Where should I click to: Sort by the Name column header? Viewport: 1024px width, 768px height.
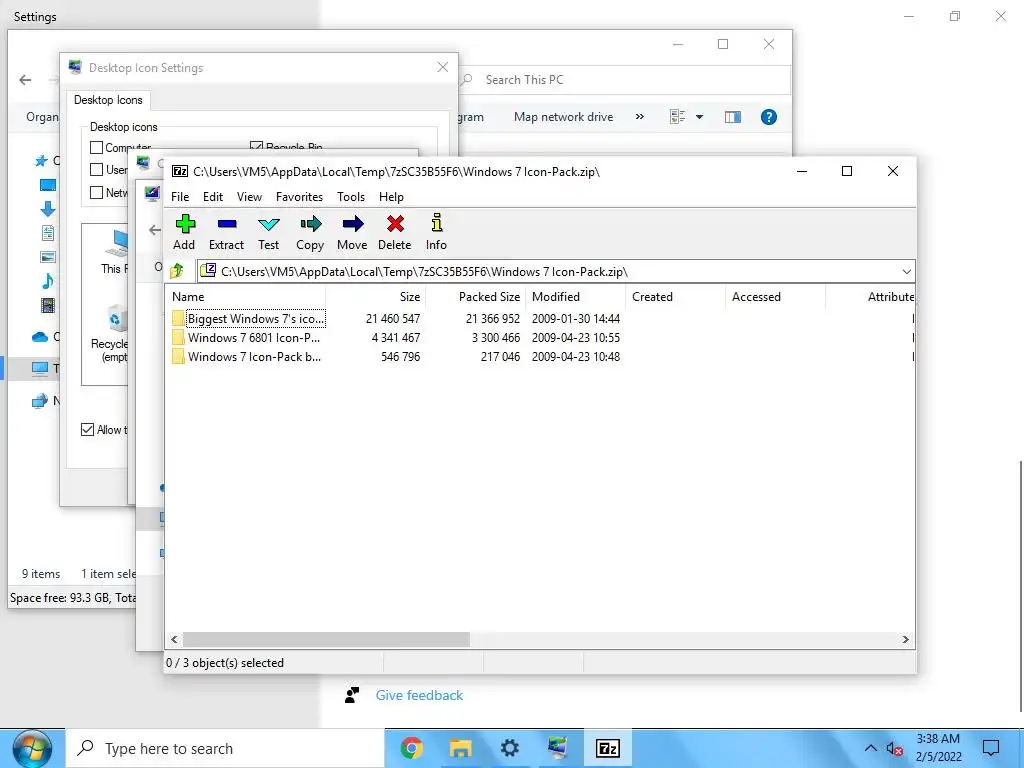pyautogui.click(x=246, y=296)
